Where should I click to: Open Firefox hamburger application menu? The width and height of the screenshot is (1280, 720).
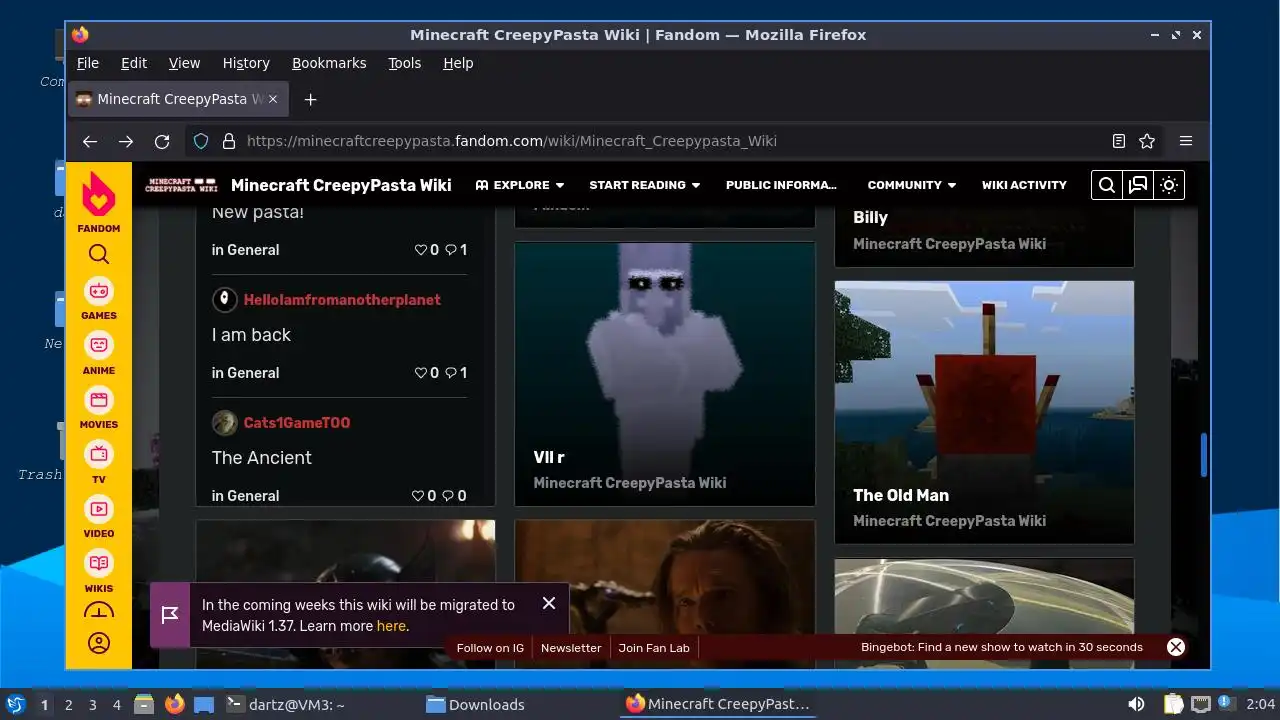(1186, 141)
